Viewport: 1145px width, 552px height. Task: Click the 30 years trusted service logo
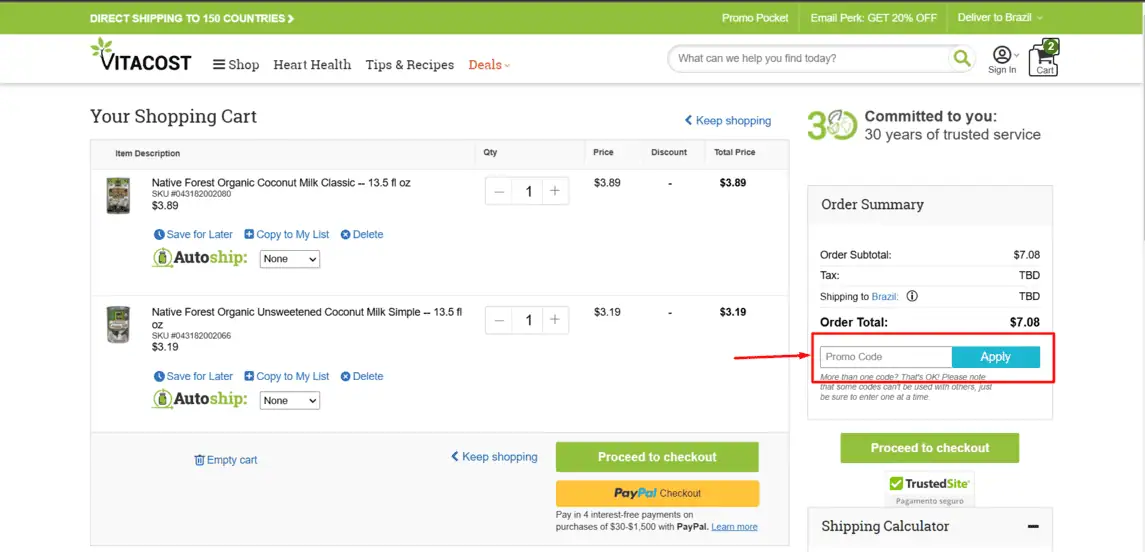832,126
